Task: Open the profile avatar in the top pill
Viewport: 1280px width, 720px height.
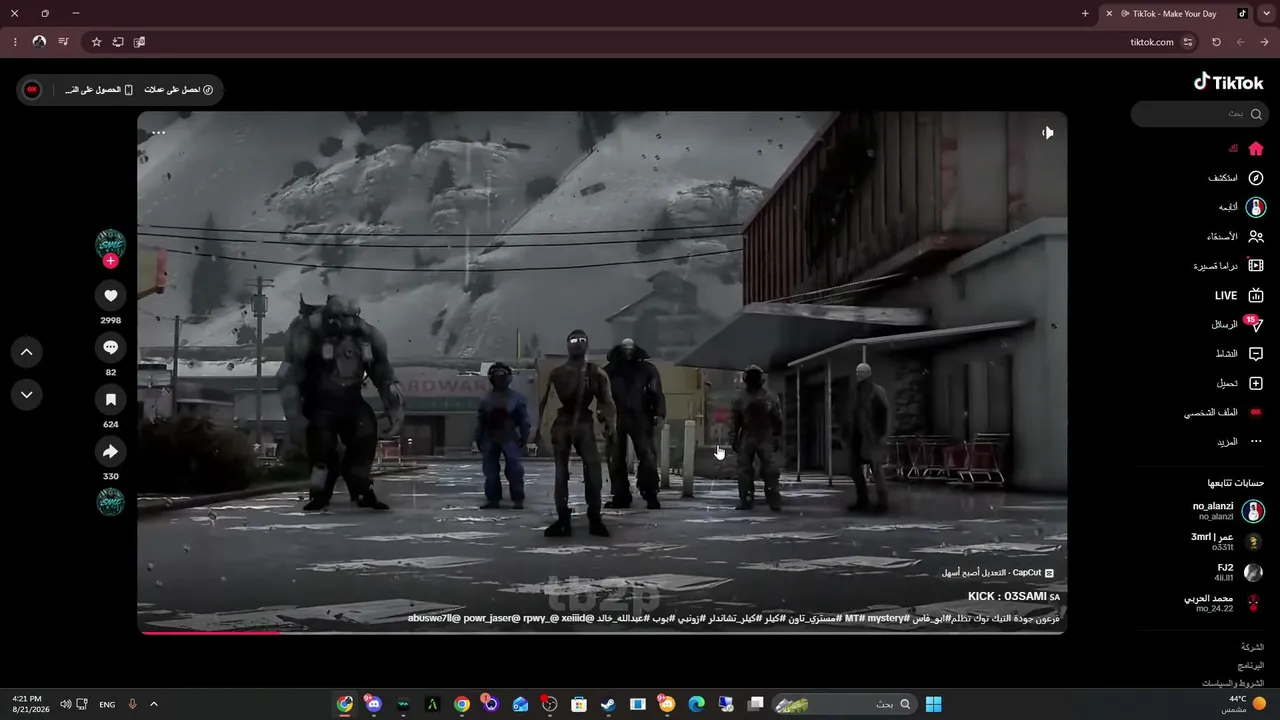Action: (x=32, y=90)
